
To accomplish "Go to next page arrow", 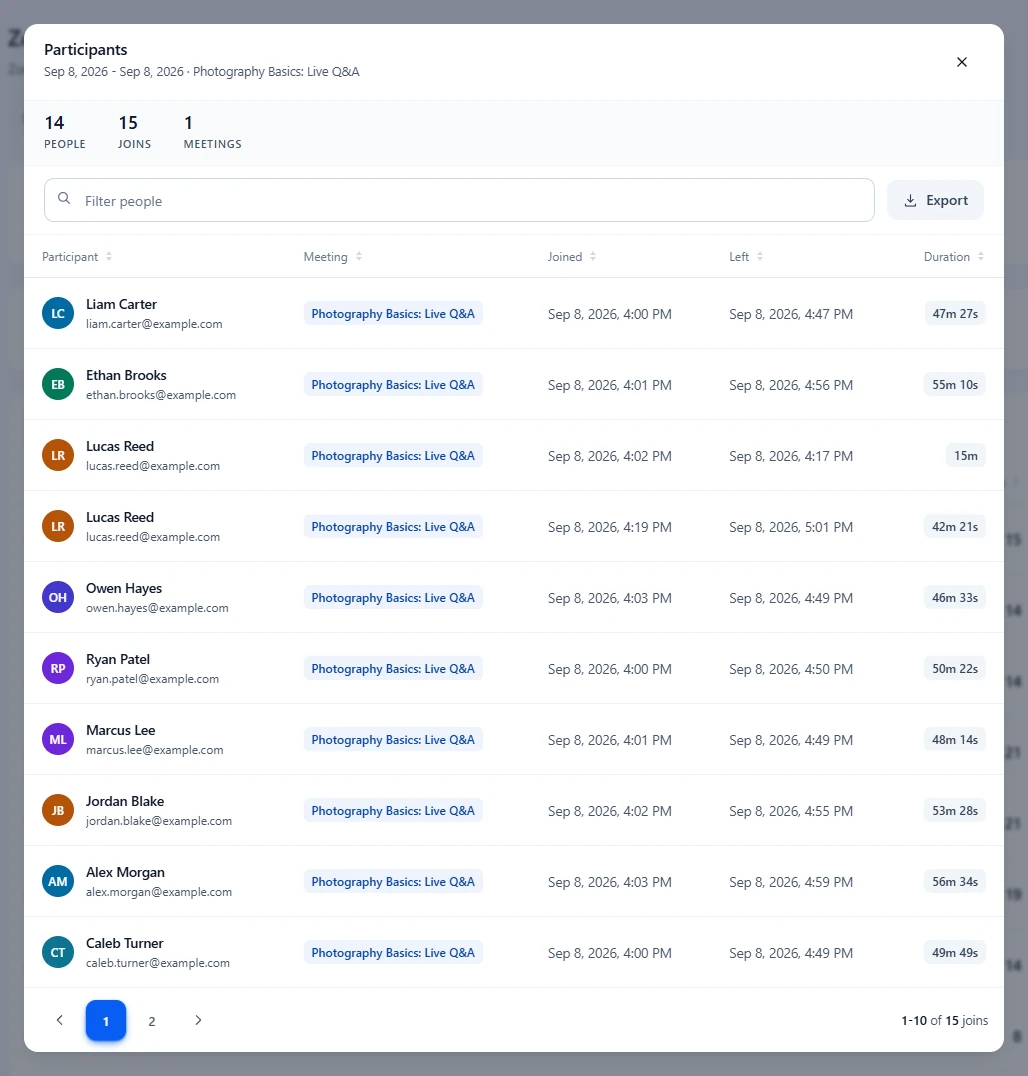I will [x=198, y=1020].
